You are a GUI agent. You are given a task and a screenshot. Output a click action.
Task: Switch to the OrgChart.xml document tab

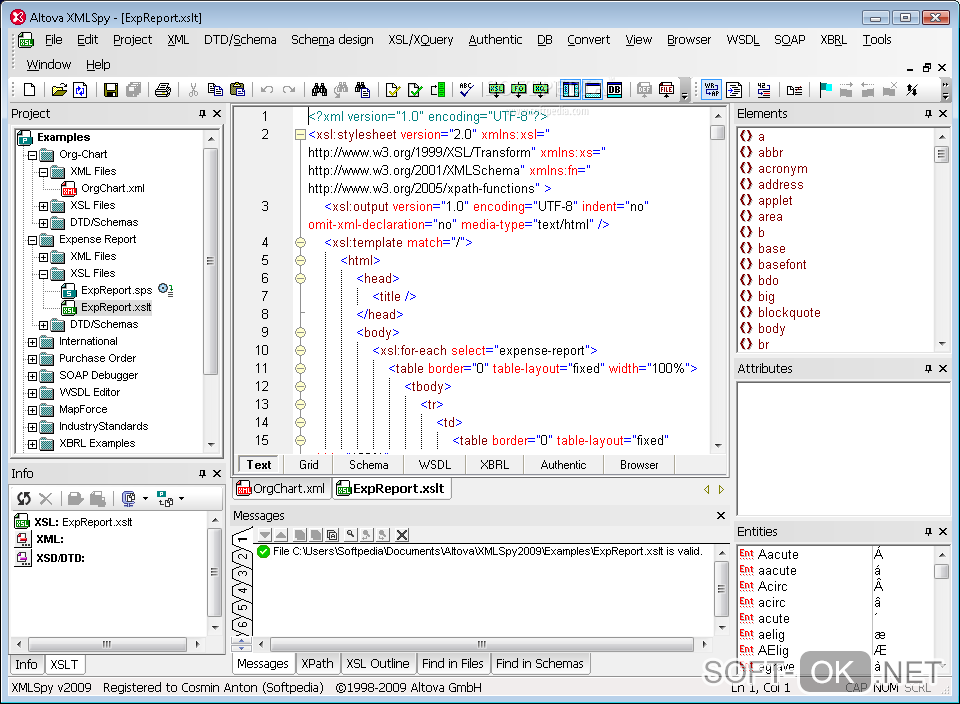click(x=281, y=489)
